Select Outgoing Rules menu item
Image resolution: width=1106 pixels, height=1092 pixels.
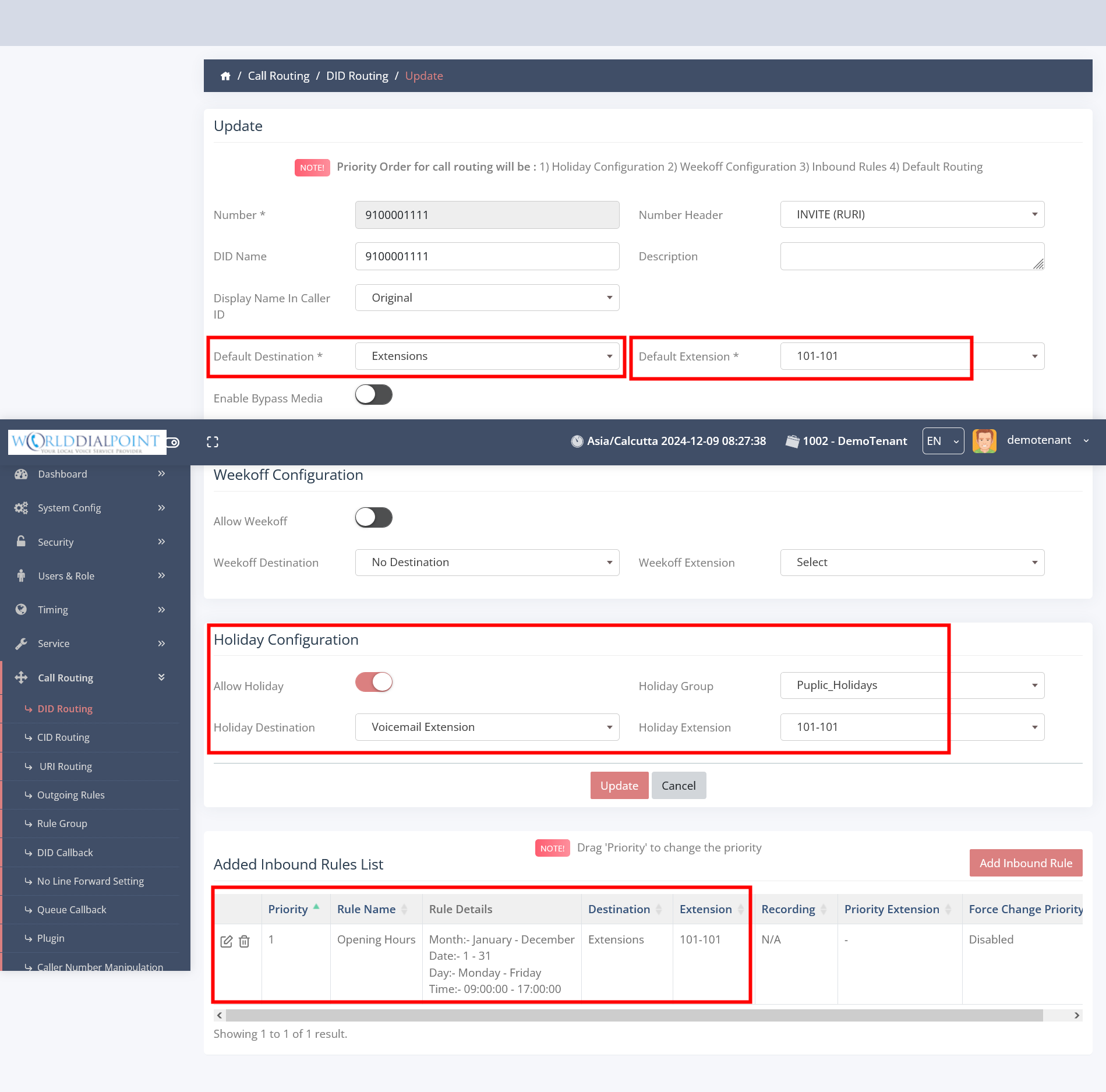[71, 795]
